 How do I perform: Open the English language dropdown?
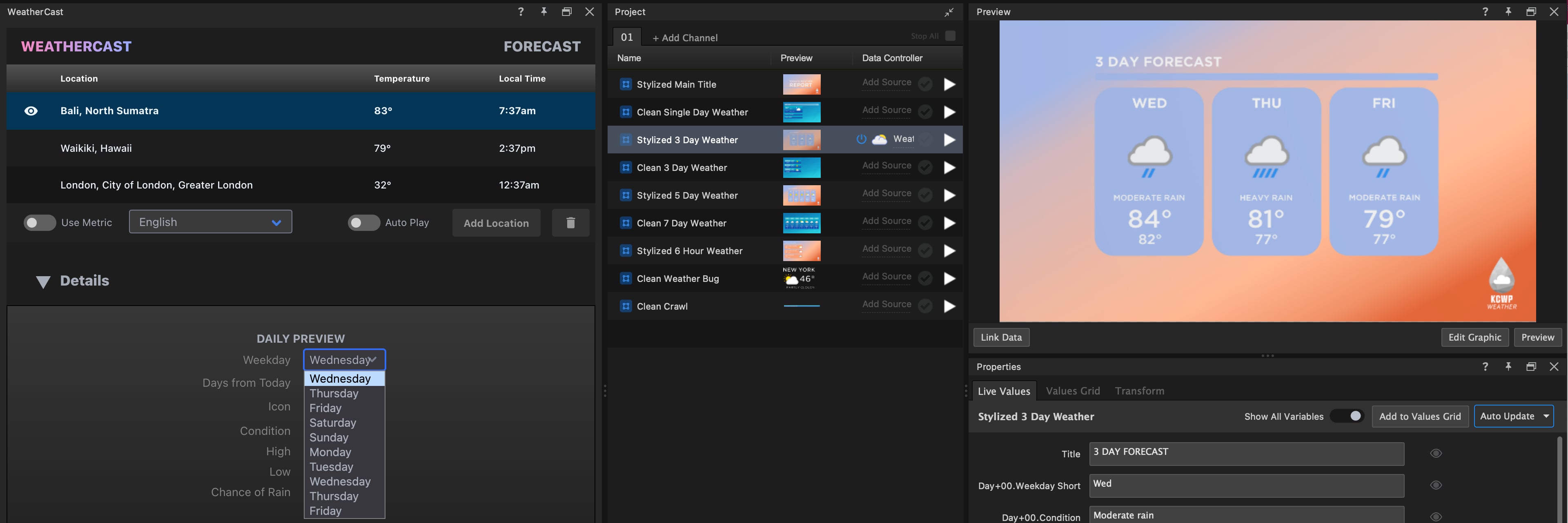coord(211,222)
